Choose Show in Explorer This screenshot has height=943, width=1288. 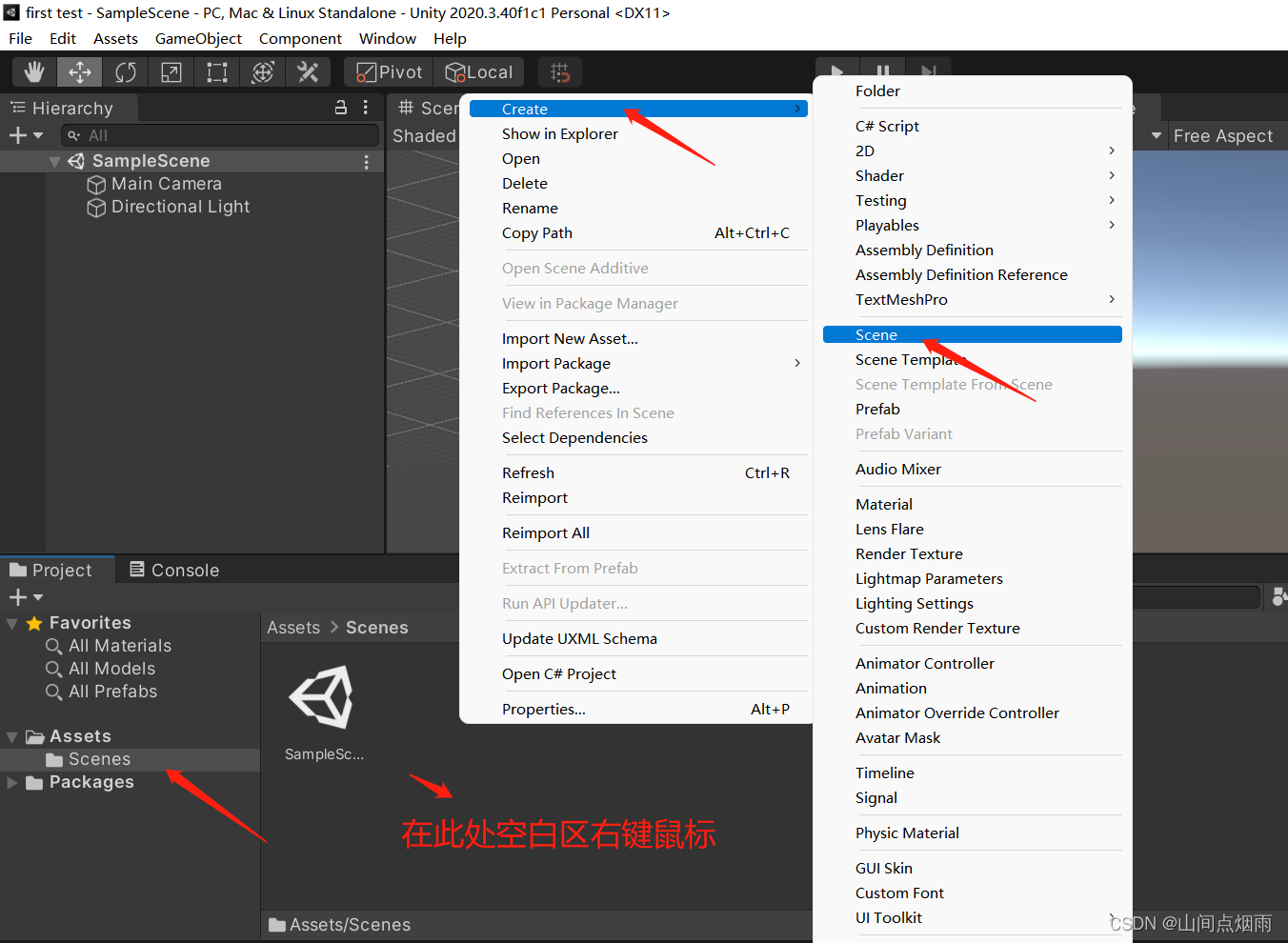click(x=638, y=133)
